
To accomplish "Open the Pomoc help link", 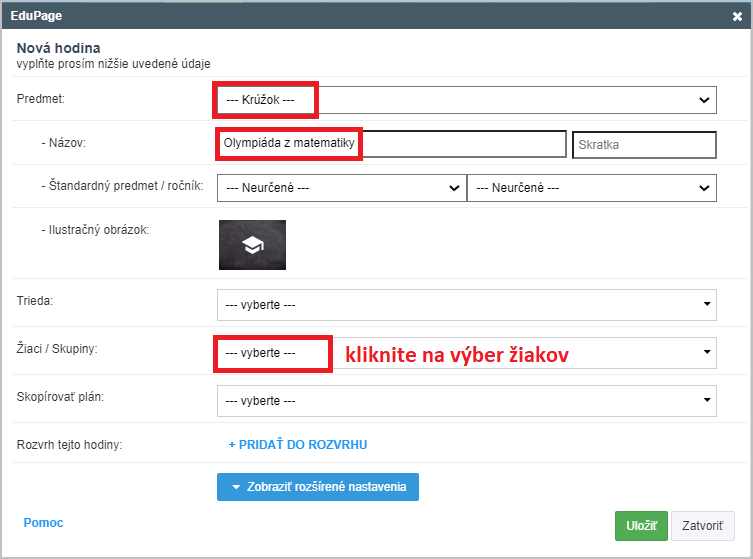I will [x=43, y=523].
